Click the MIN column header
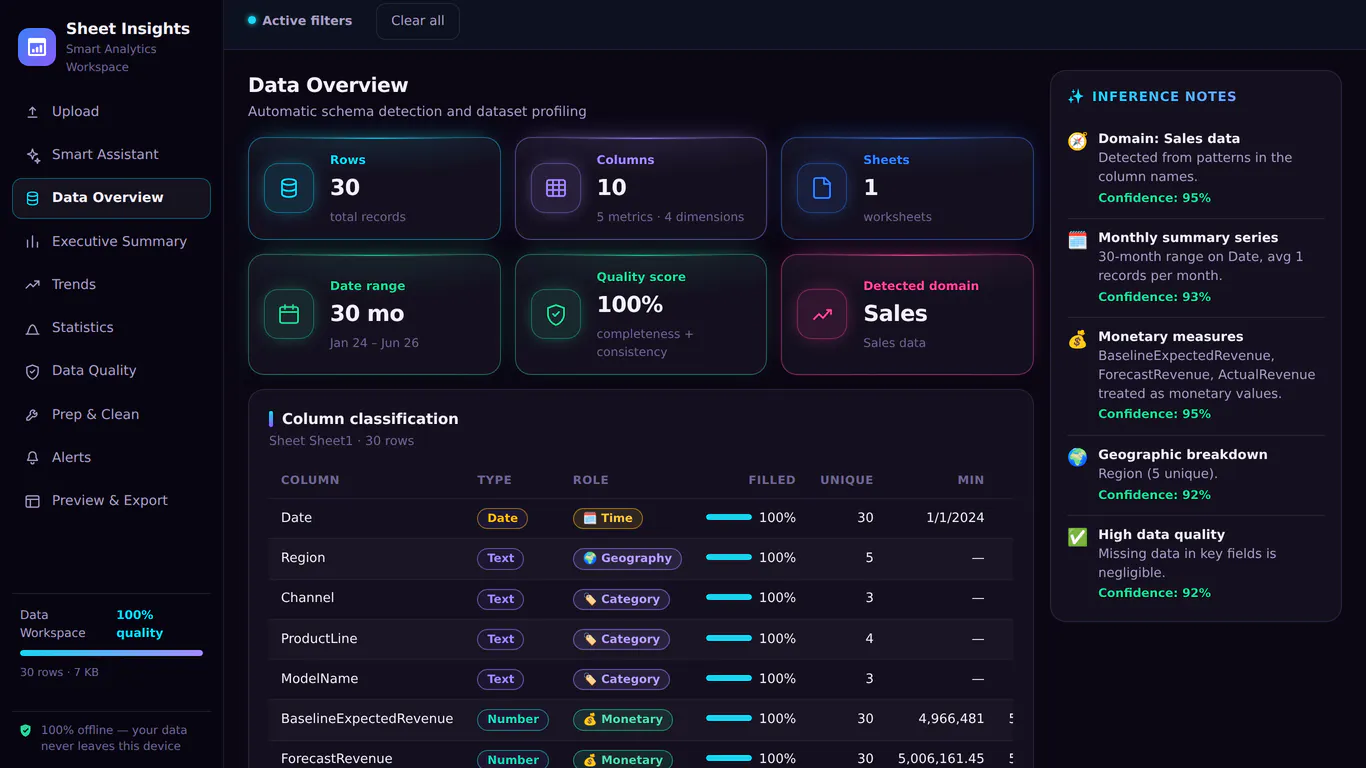 (970, 480)
